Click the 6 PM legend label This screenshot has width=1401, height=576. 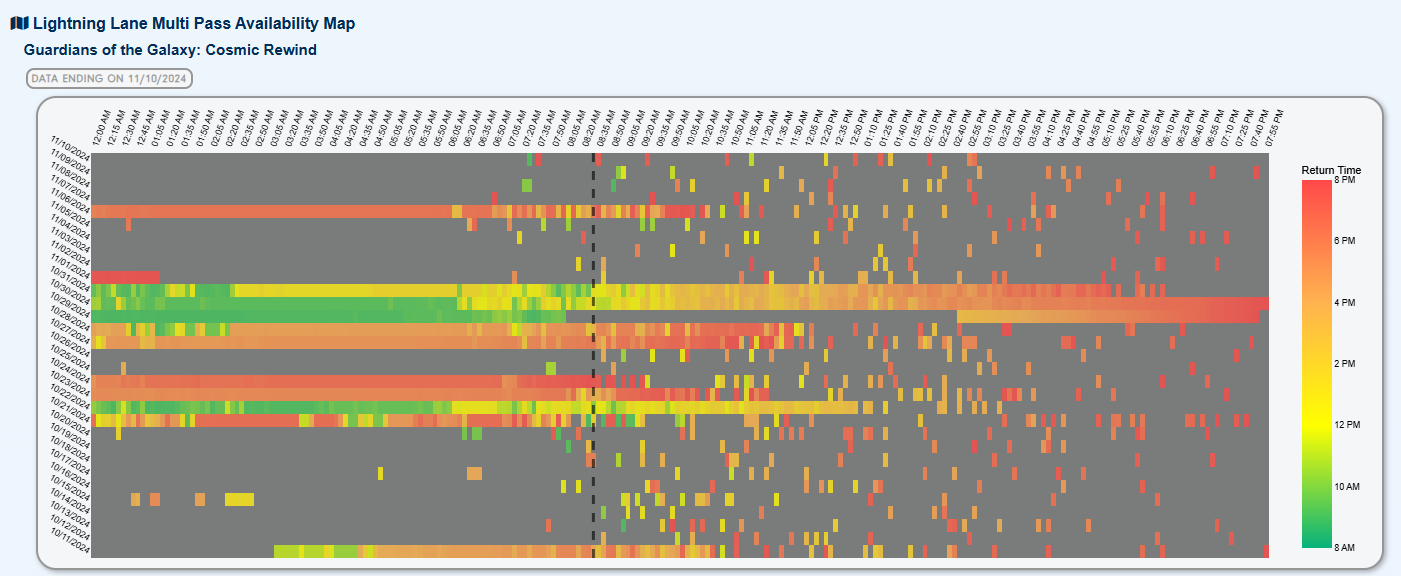(x=1345, y=241)
